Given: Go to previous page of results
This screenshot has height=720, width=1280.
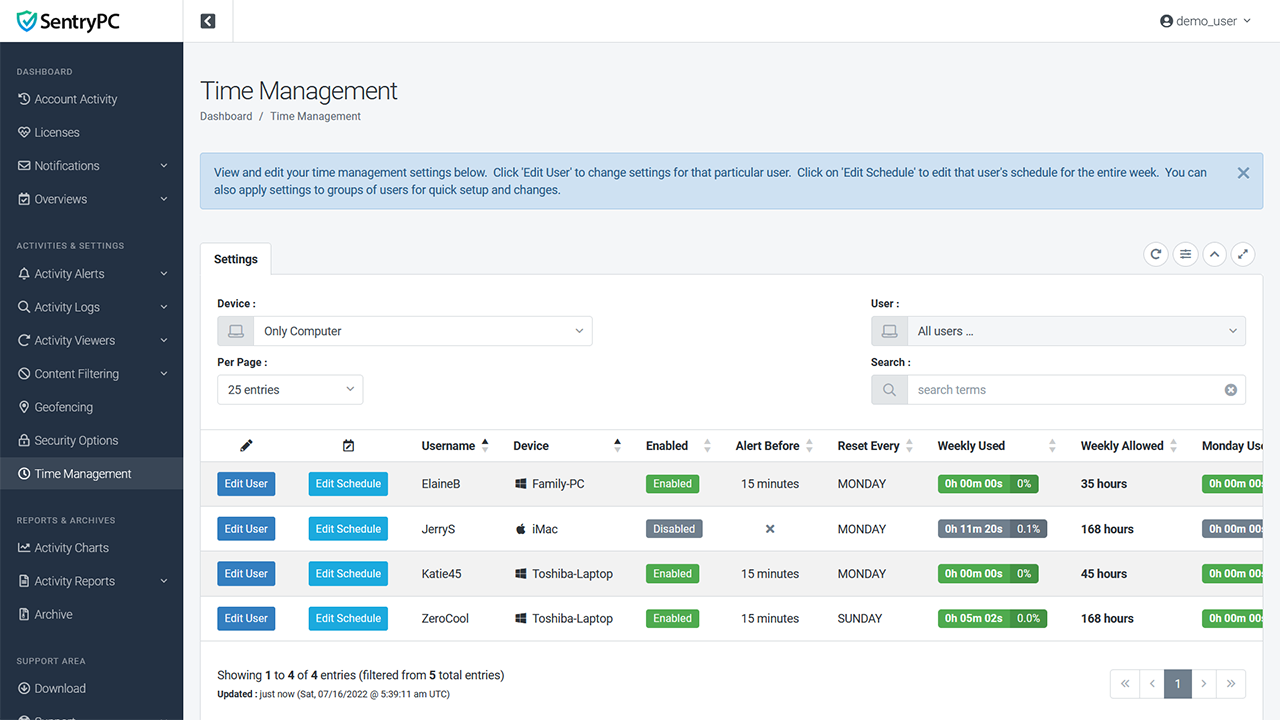Looking at the screenshot, I should point(1152,684).
